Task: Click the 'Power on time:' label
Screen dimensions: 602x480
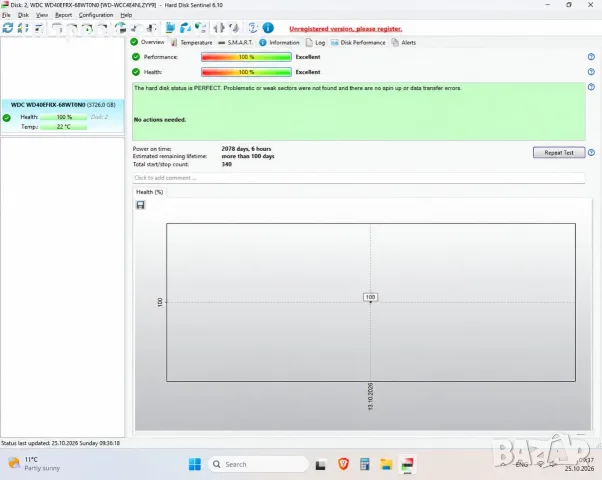Action: pos(152,149)
